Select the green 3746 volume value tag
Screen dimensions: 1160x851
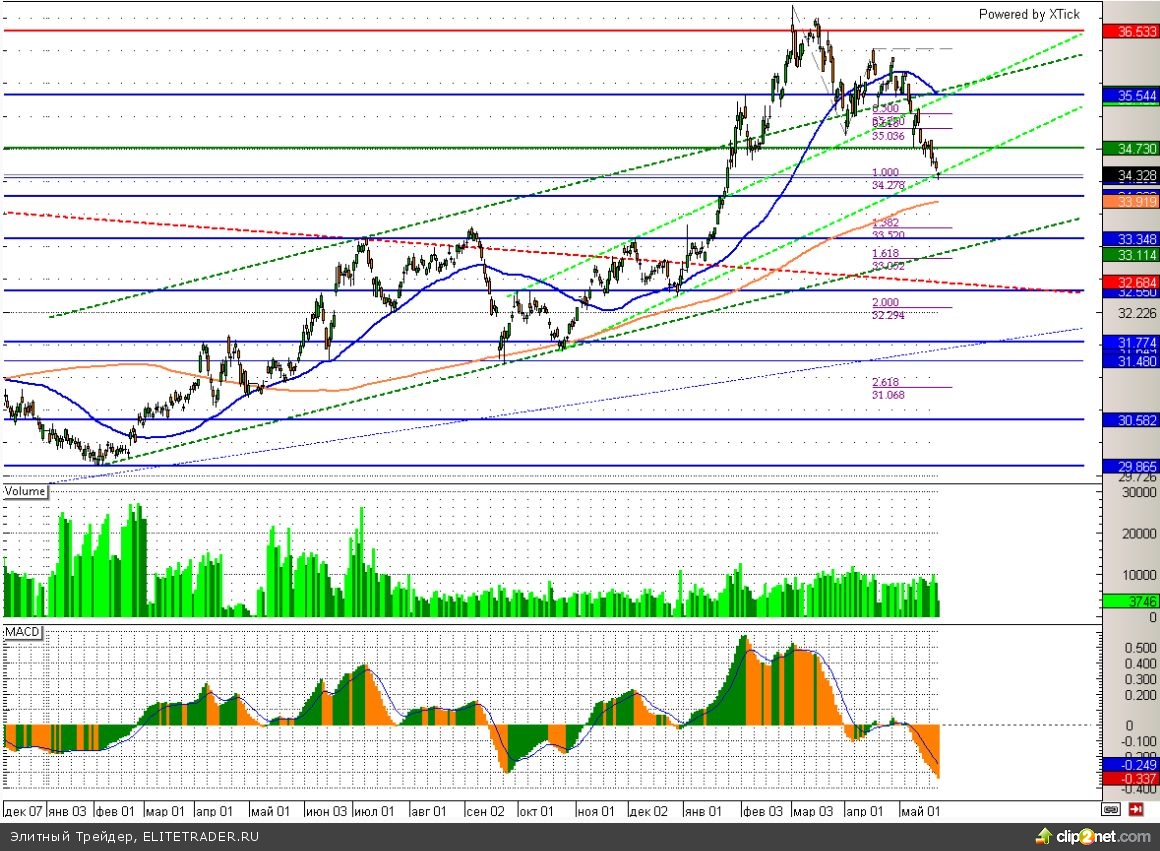(1130, 601)
